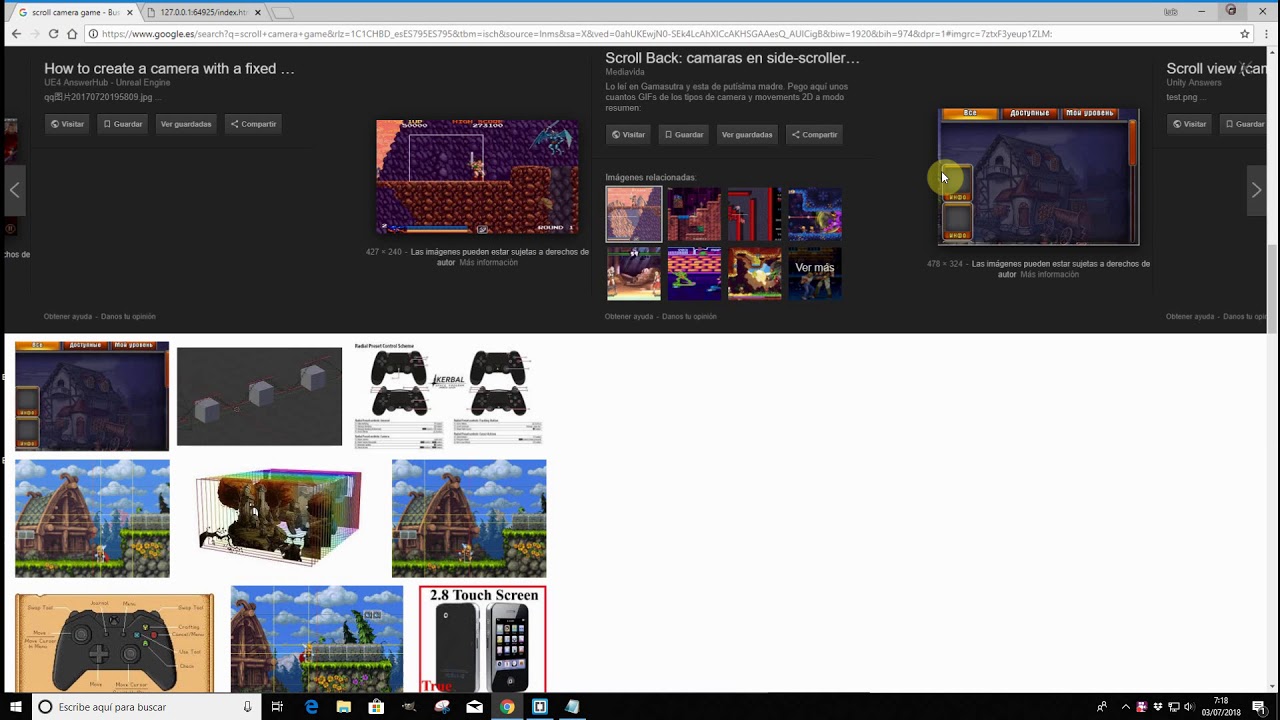Click "Más información" under the 478 × 324 image

pos(1049,274)
